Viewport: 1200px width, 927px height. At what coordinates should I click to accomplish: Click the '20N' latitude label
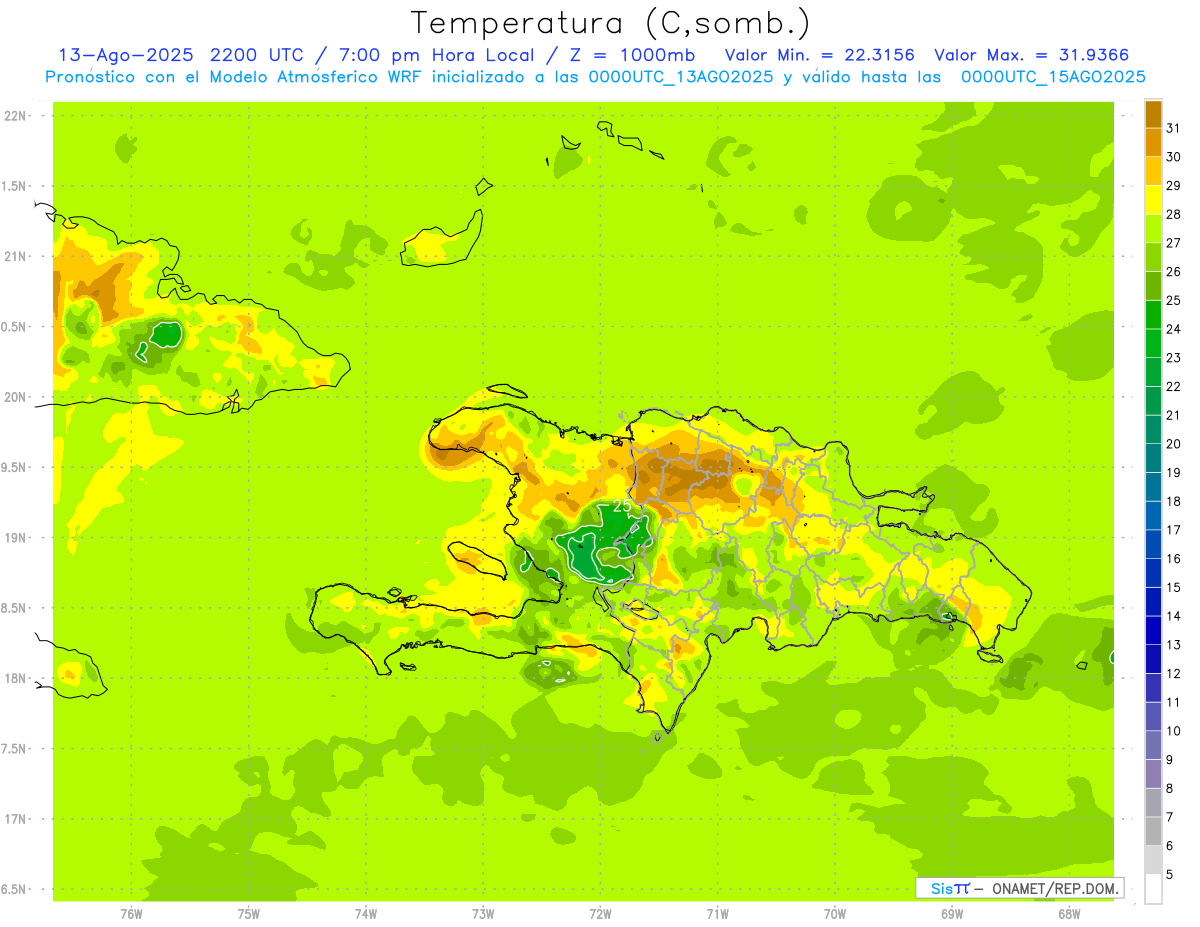coord(14,397)
